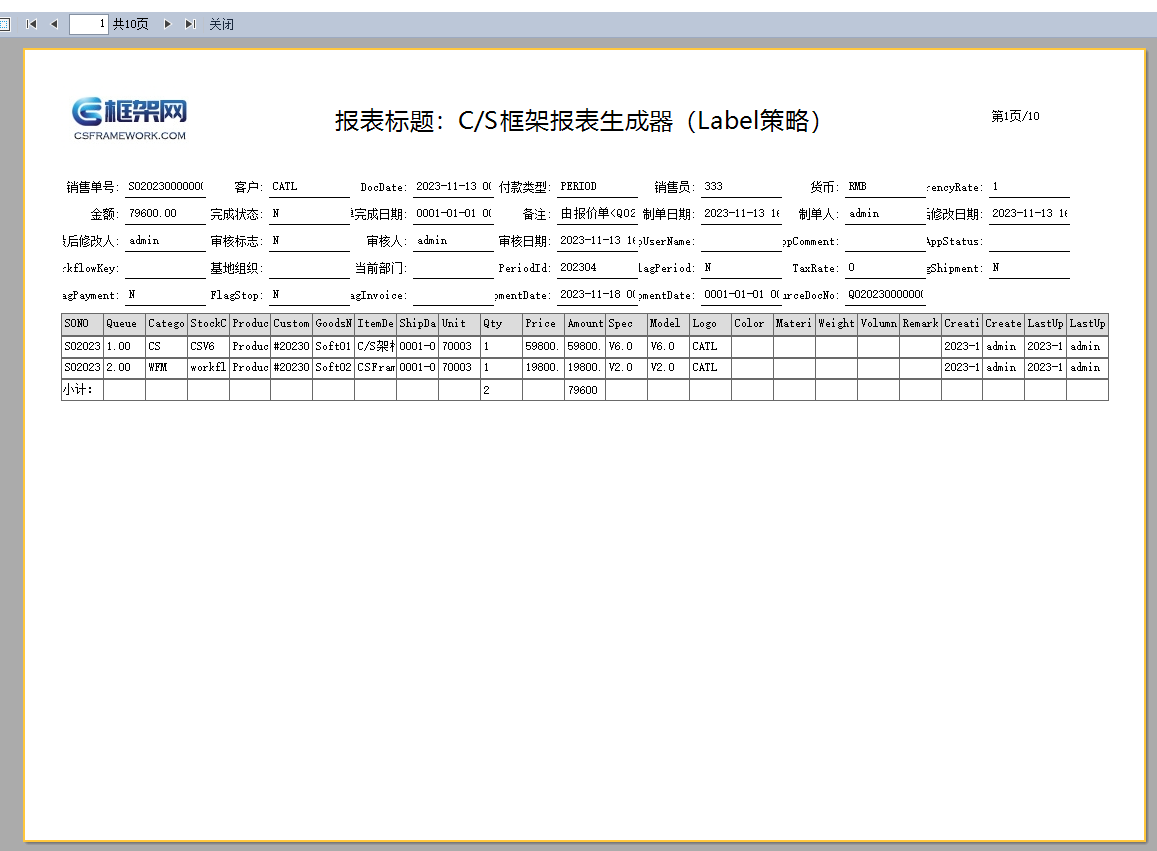Viewport: 1157px width, 851px height.
Task: Click the report title text
Action: (578, 120)
